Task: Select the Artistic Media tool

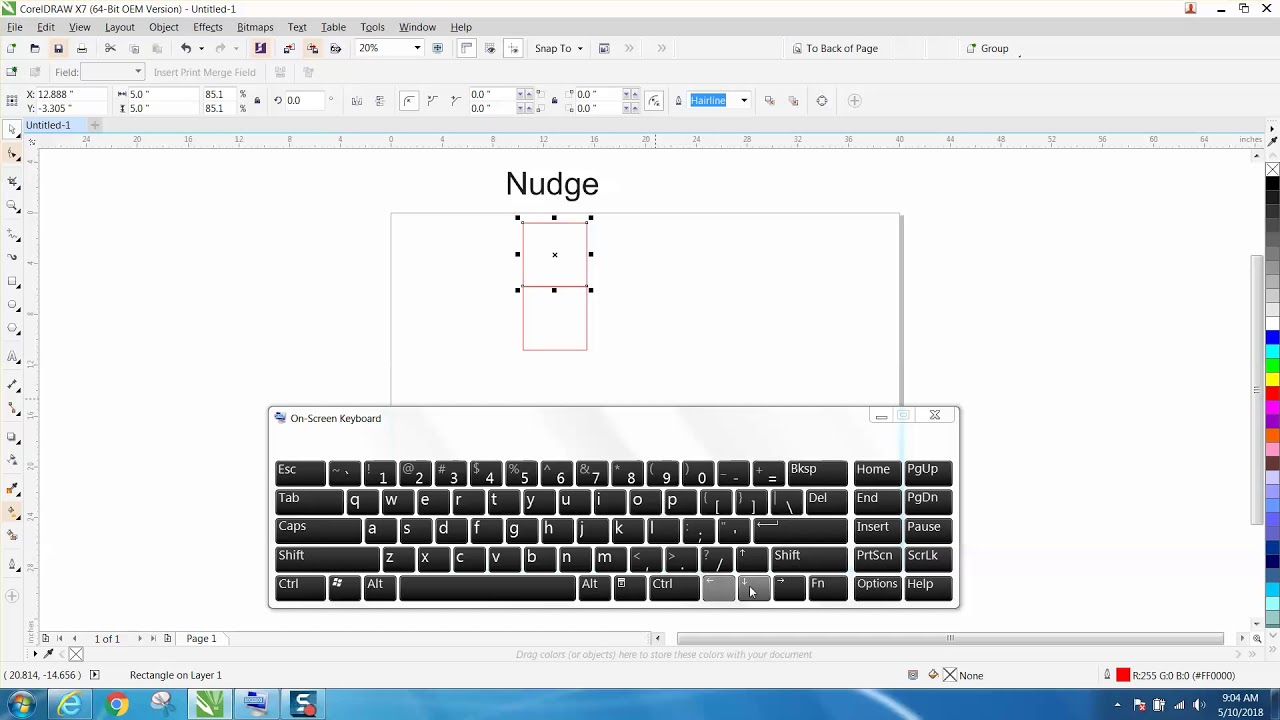Action: pos(12,257)
